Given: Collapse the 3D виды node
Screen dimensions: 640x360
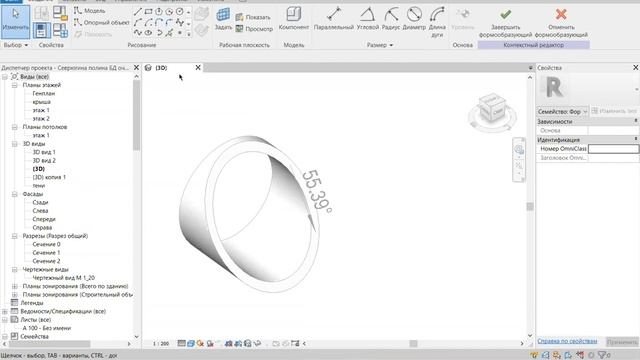Looking at the screenshot, I should [x=15, y=144].
